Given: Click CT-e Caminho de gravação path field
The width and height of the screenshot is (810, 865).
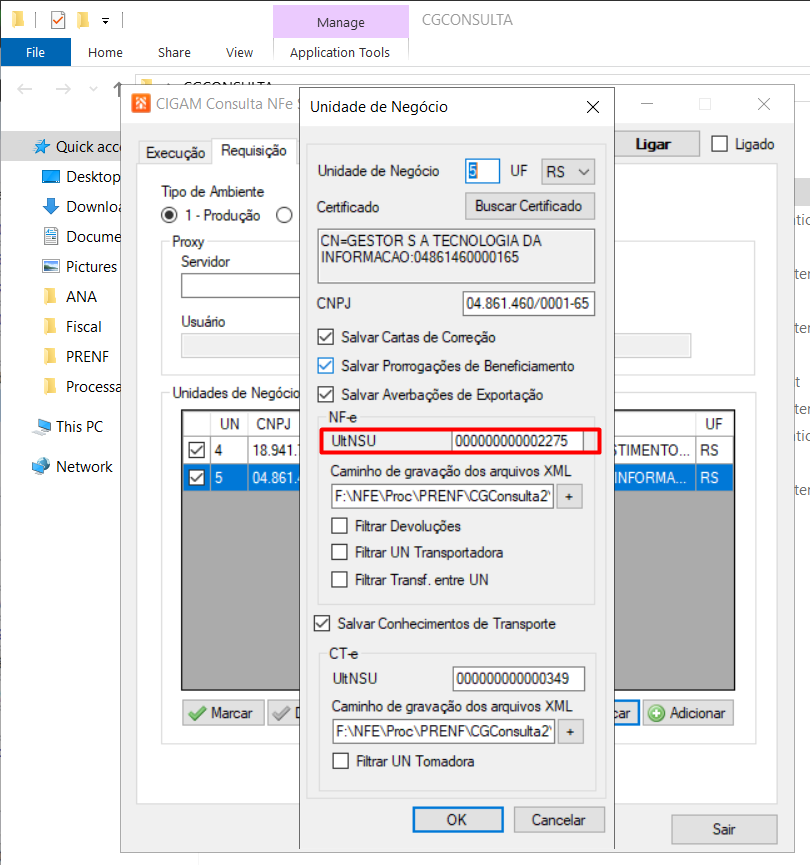Looking at the screenshot, I should point(443,731).
